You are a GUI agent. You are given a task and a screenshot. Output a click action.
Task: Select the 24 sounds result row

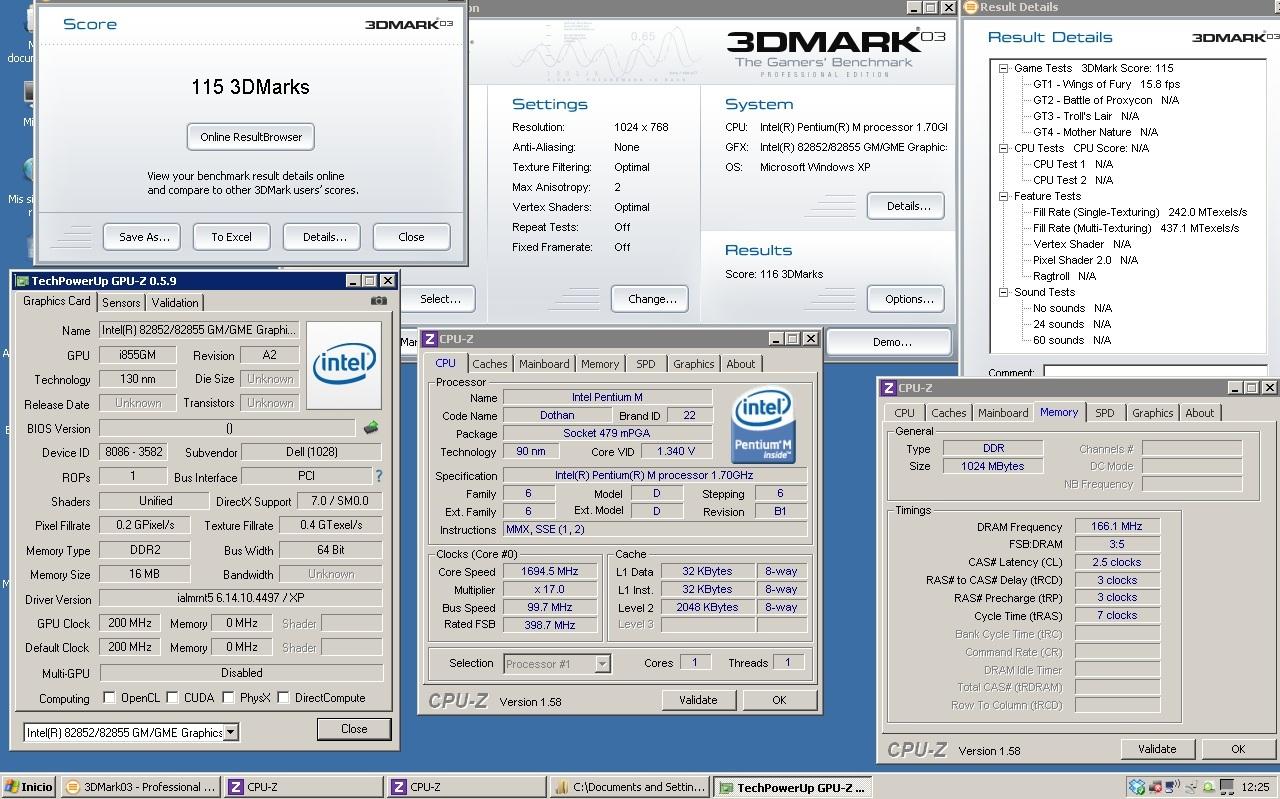pos(1072,324)
